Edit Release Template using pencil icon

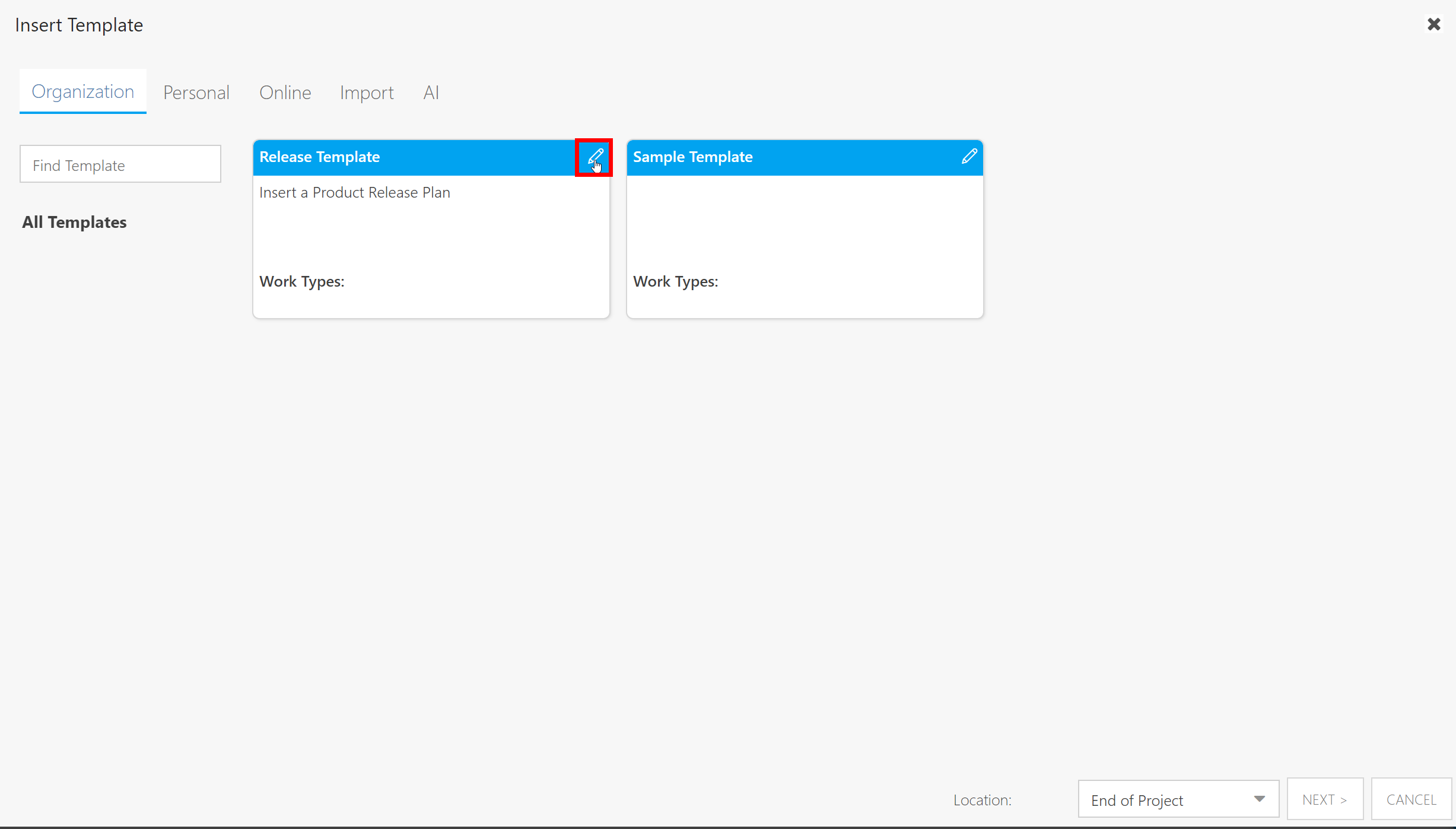click(x=594, y=157)
